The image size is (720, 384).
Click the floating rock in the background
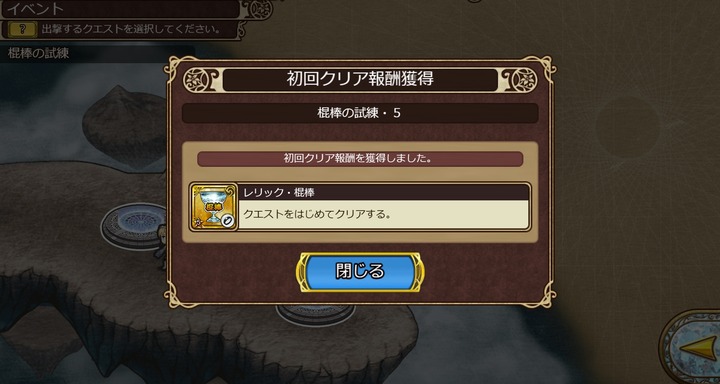(125, 125)
